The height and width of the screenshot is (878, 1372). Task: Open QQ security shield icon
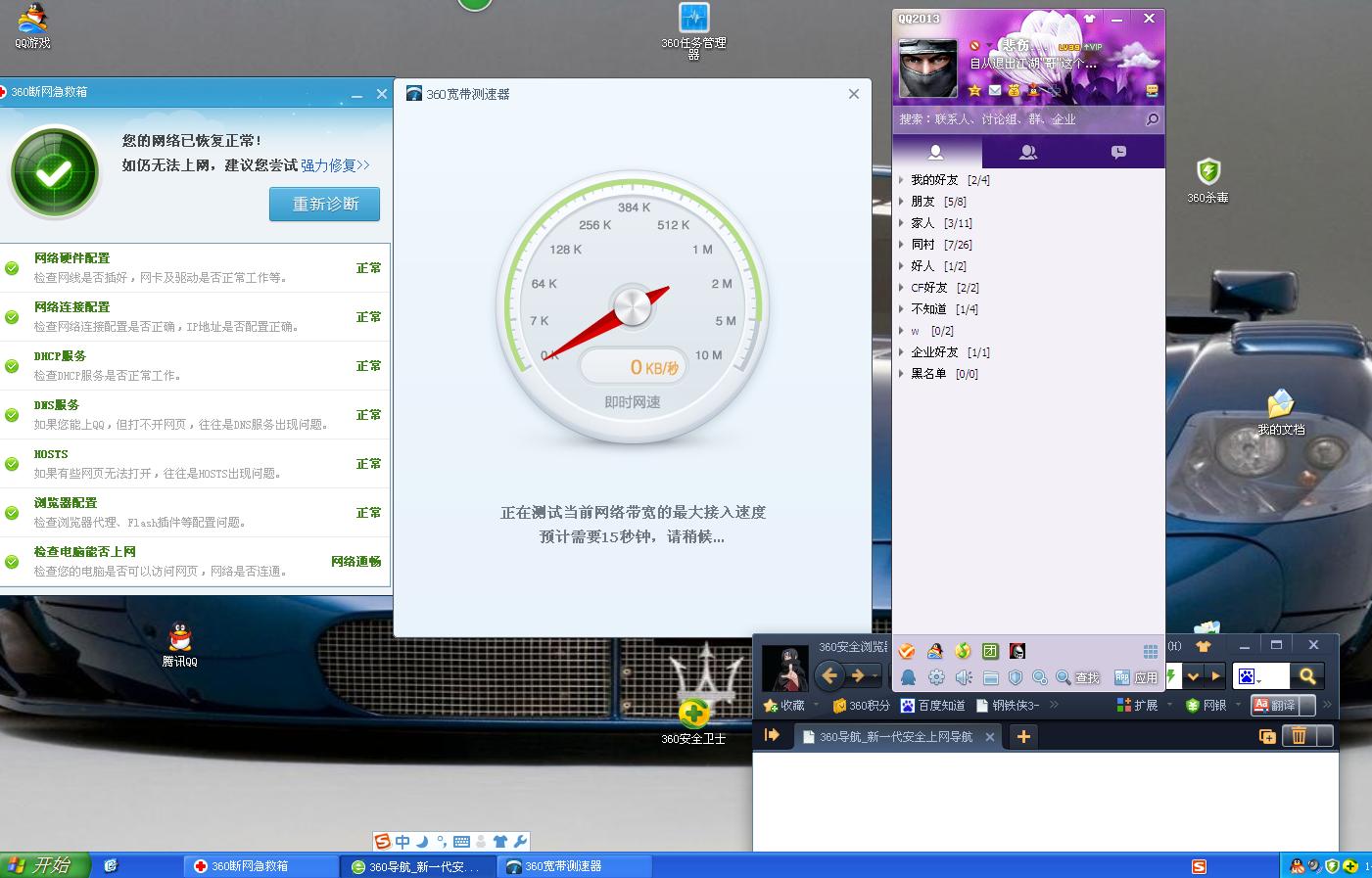[1016, 677]
